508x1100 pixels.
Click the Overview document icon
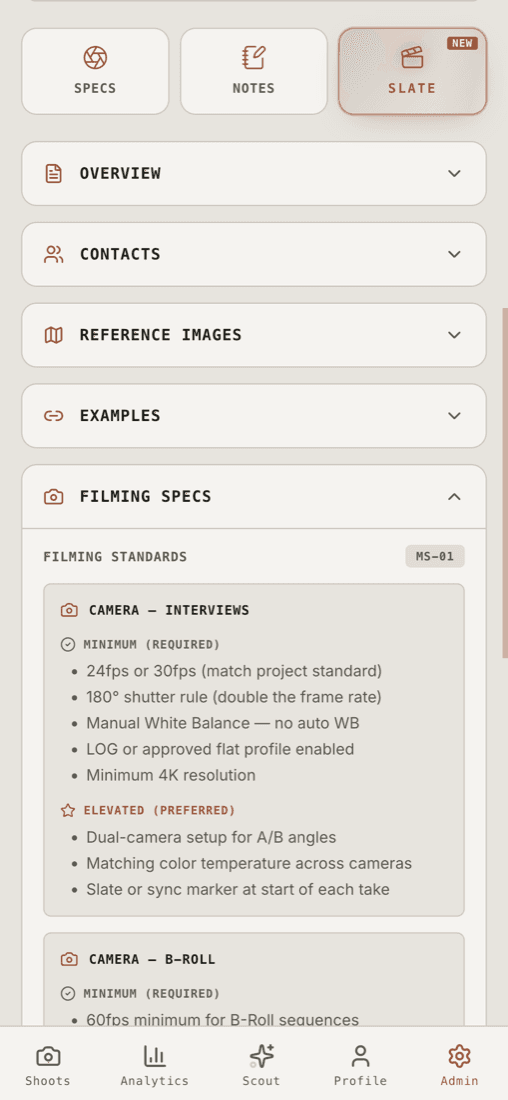(53, 173)
